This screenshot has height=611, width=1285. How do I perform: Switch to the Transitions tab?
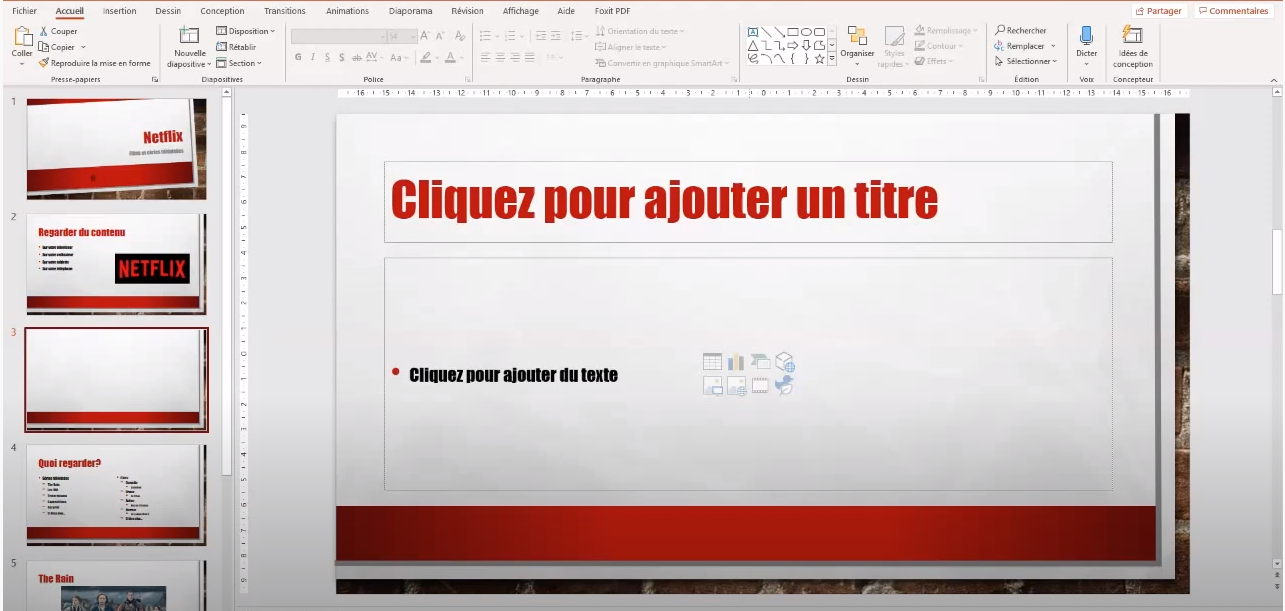pyautogui.click(x=285, y=11)
